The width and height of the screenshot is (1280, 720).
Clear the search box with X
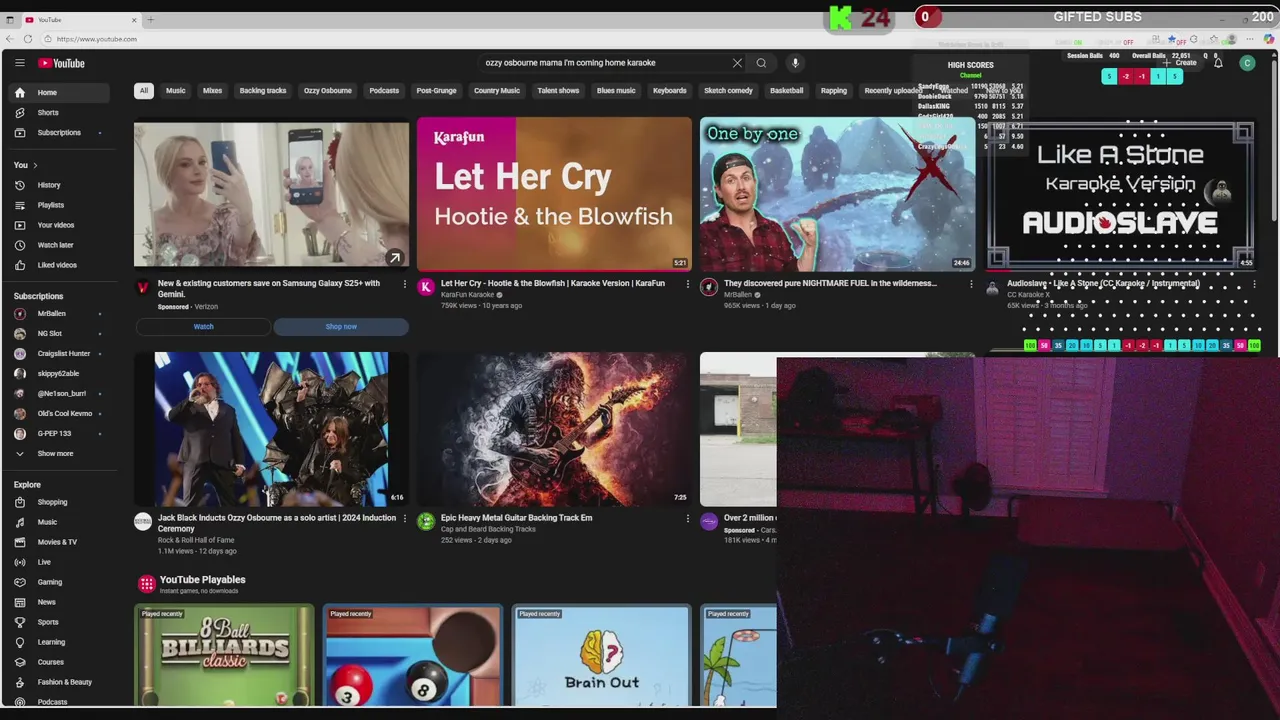pos(737,63)
